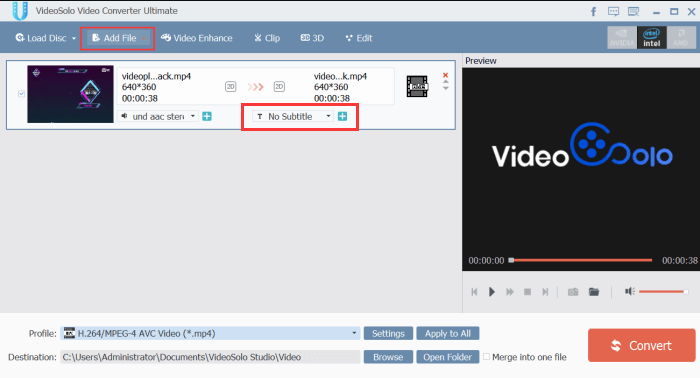Stop the preview playback

click(527, 292)
